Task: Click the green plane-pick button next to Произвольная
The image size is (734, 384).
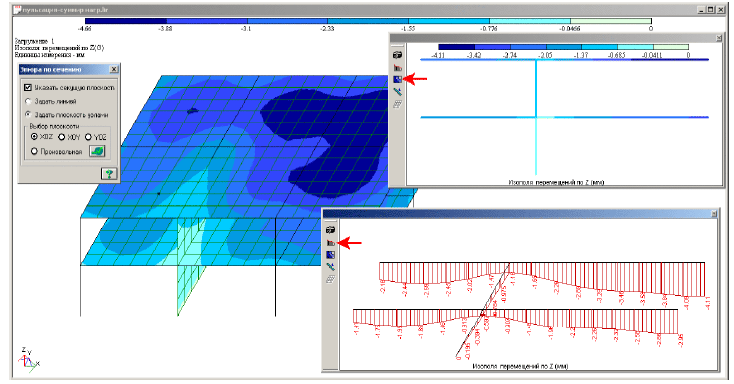Action: pos(97,151)
